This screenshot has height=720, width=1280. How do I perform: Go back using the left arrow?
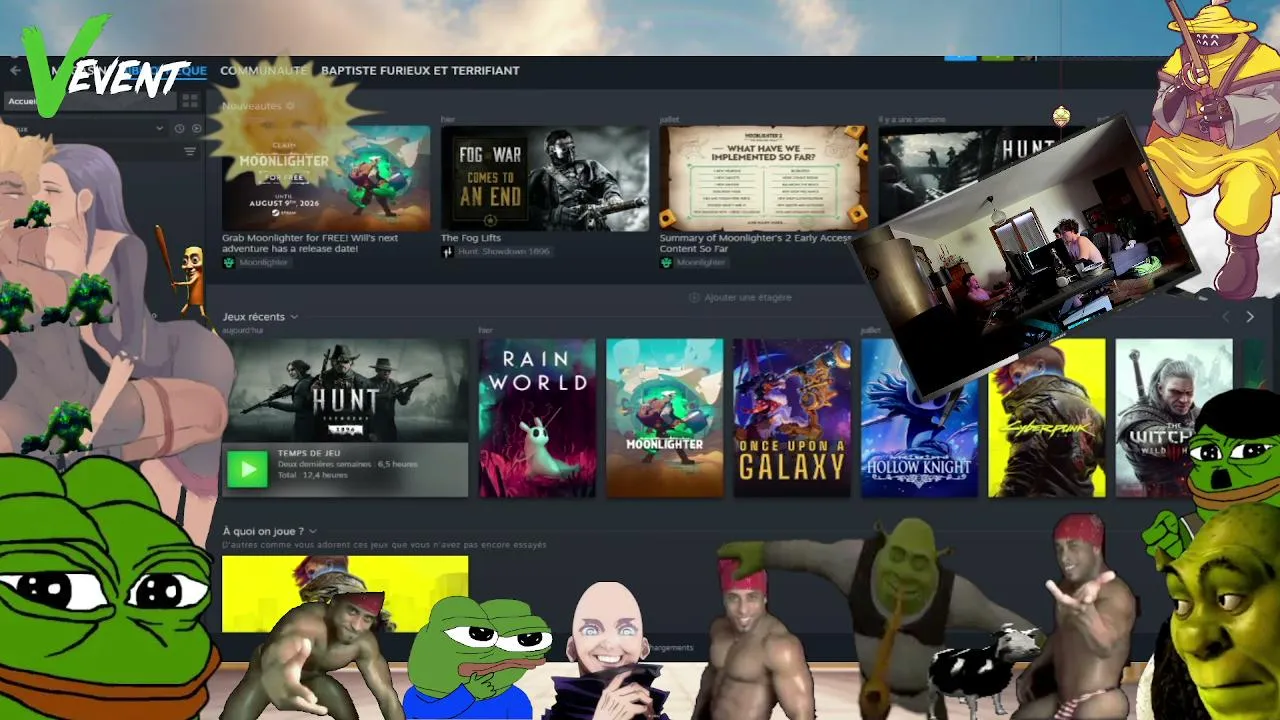(14, 70)
